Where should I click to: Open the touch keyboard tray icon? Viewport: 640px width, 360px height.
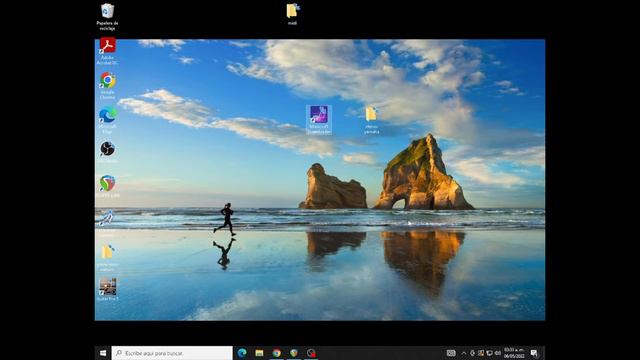451,353
